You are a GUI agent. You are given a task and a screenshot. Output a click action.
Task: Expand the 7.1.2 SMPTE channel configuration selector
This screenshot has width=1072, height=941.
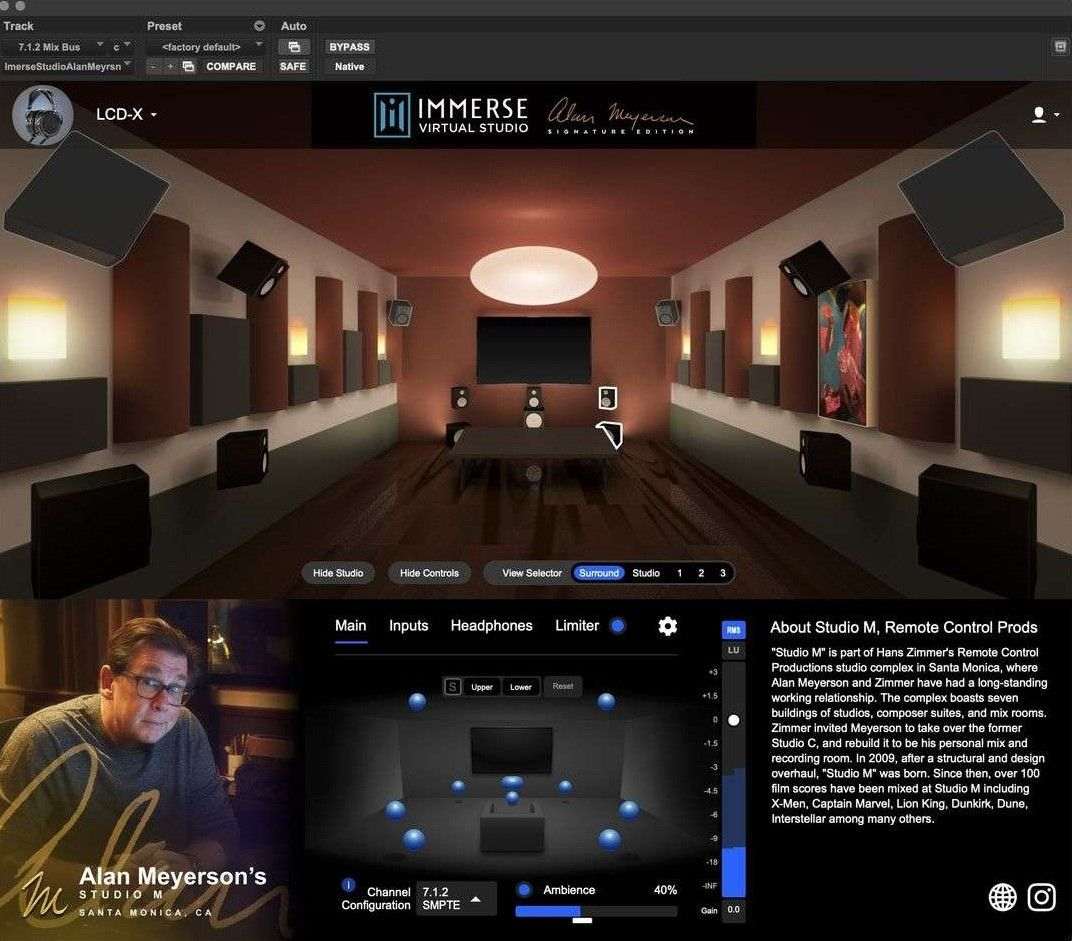(x=456, y=898)
